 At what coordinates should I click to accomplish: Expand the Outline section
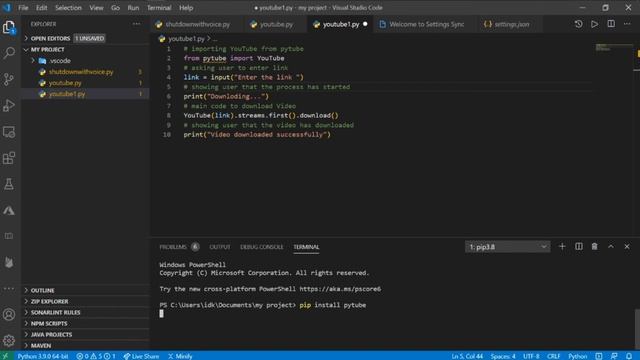coord(86,290)
